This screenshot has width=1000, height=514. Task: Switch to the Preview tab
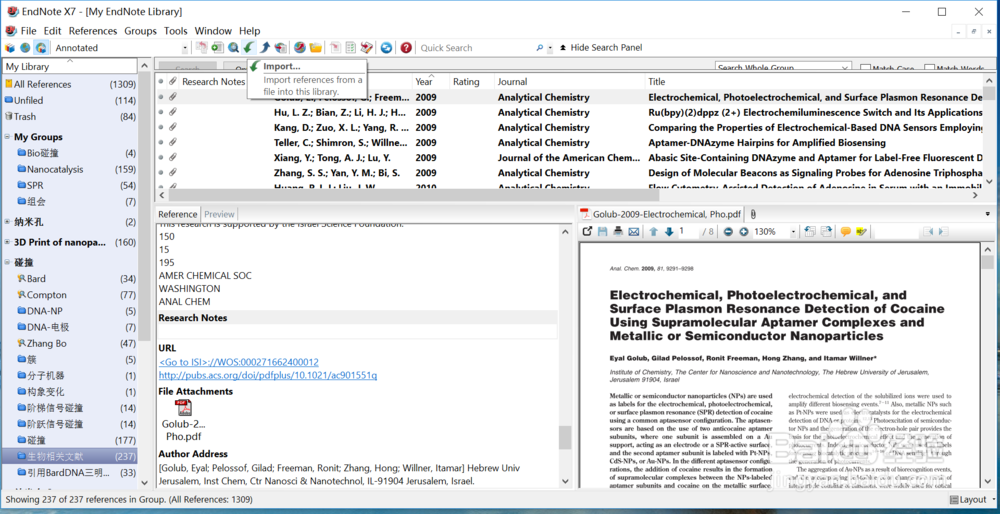click(x=219, y=214)
